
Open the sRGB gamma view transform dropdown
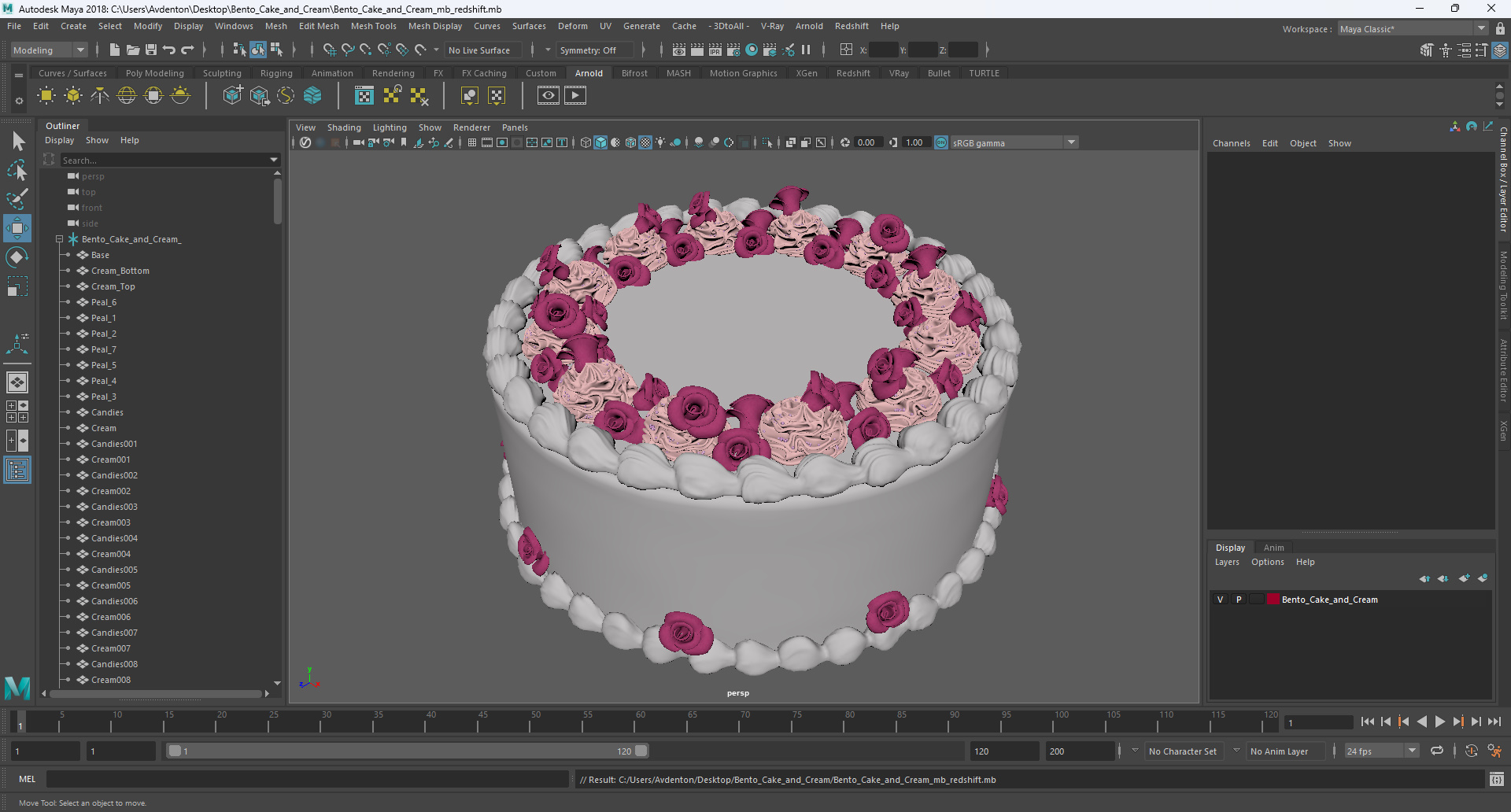1014,142
